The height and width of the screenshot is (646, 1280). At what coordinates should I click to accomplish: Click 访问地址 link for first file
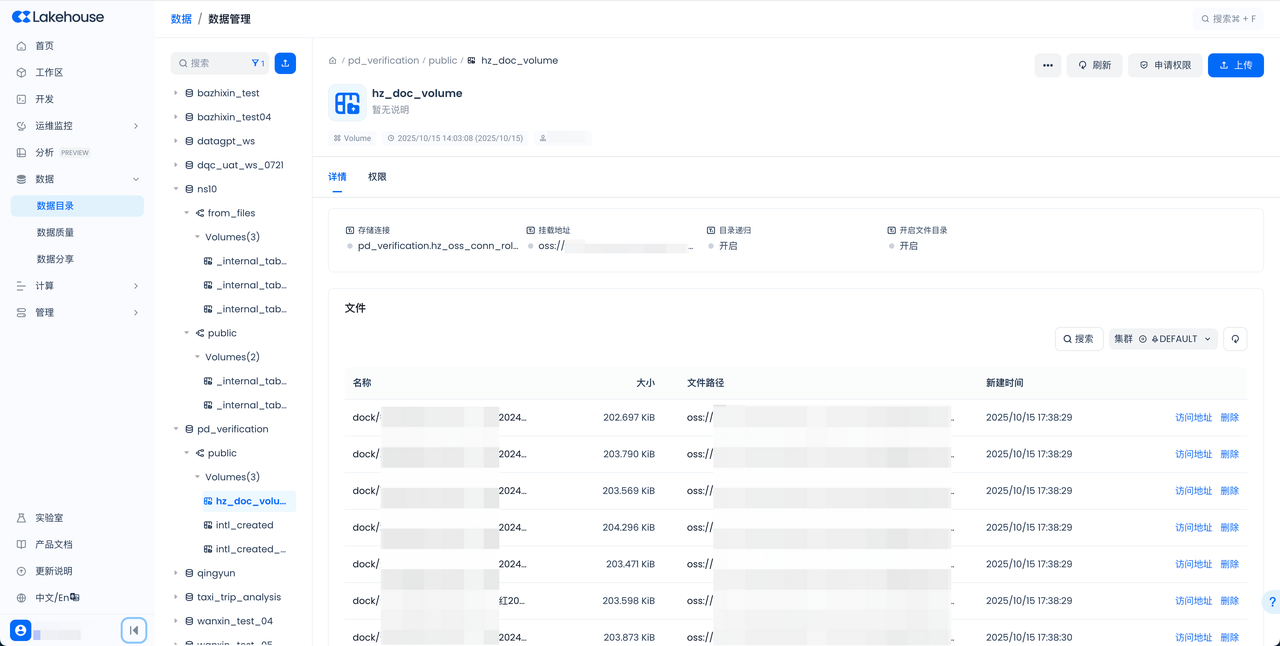coord(1193,418)
